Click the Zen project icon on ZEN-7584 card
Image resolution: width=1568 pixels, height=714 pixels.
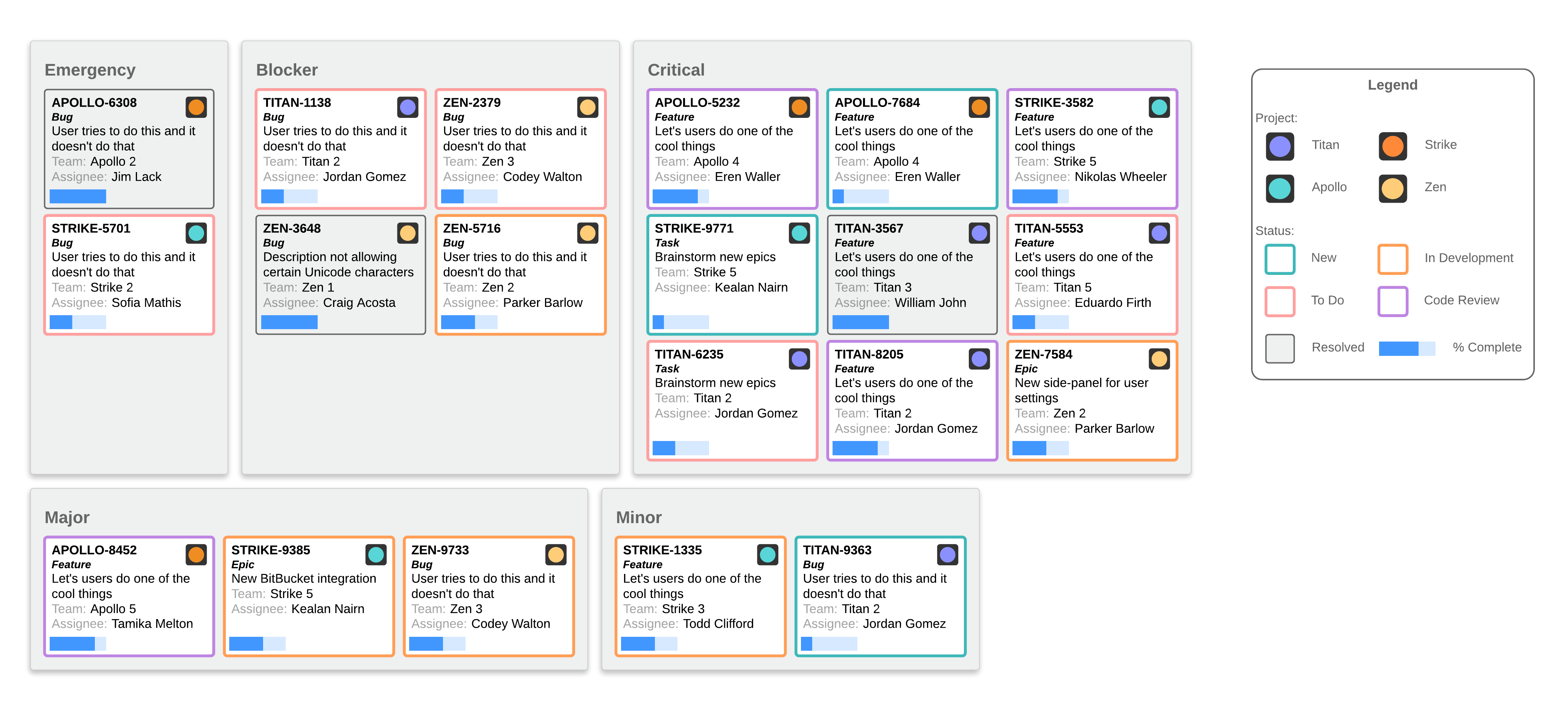1159,359
